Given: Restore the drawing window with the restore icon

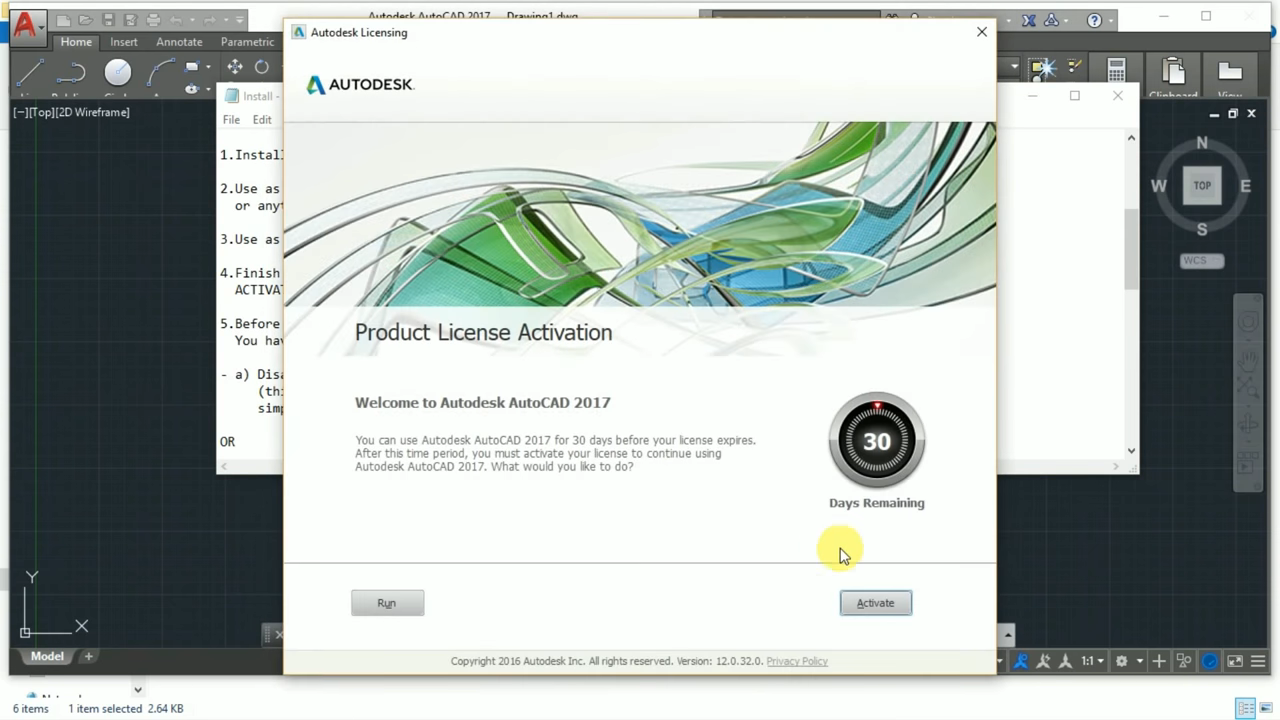Looking at the screenshot, I should (x=1232, y=113).
